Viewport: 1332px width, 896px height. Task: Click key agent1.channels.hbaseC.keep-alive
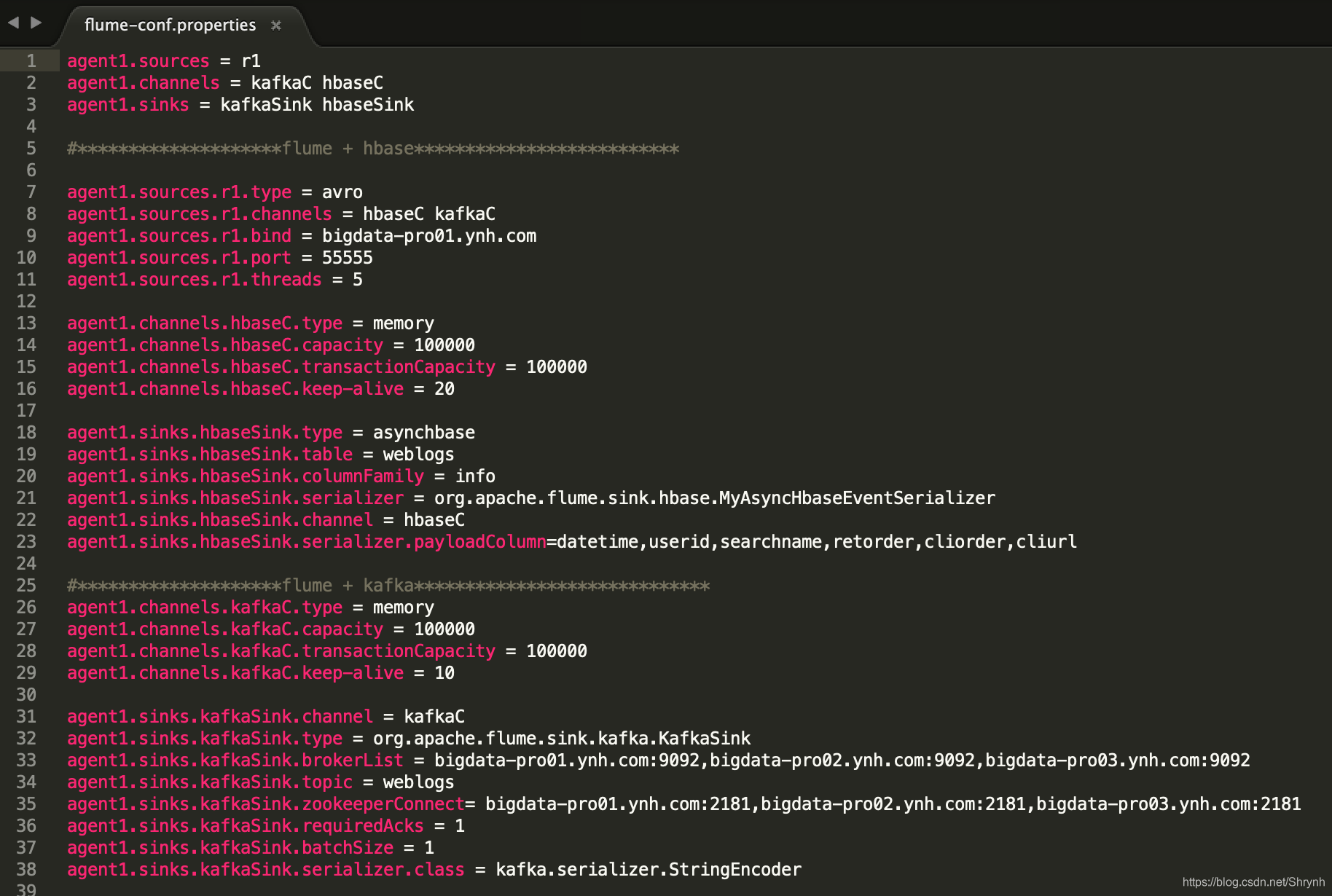(235, 388)
